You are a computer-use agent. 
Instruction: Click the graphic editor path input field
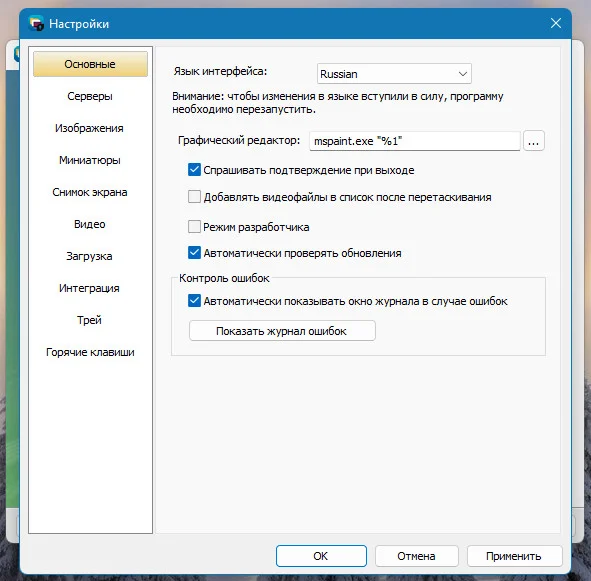(415, 141)
